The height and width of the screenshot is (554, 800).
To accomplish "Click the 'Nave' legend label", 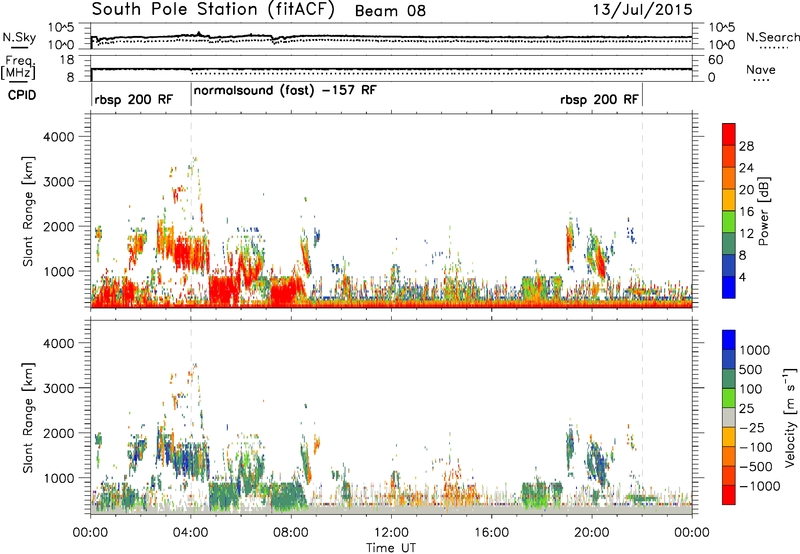I will point(761,70).
